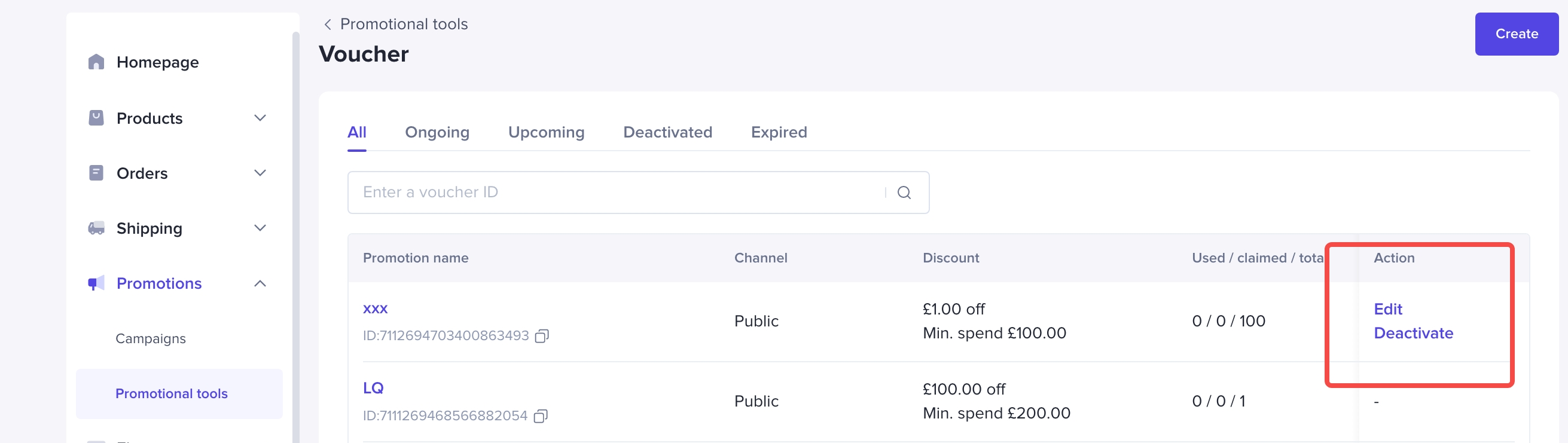Click the search magnifier icon
1568x443 pixels.
[904, 193]
